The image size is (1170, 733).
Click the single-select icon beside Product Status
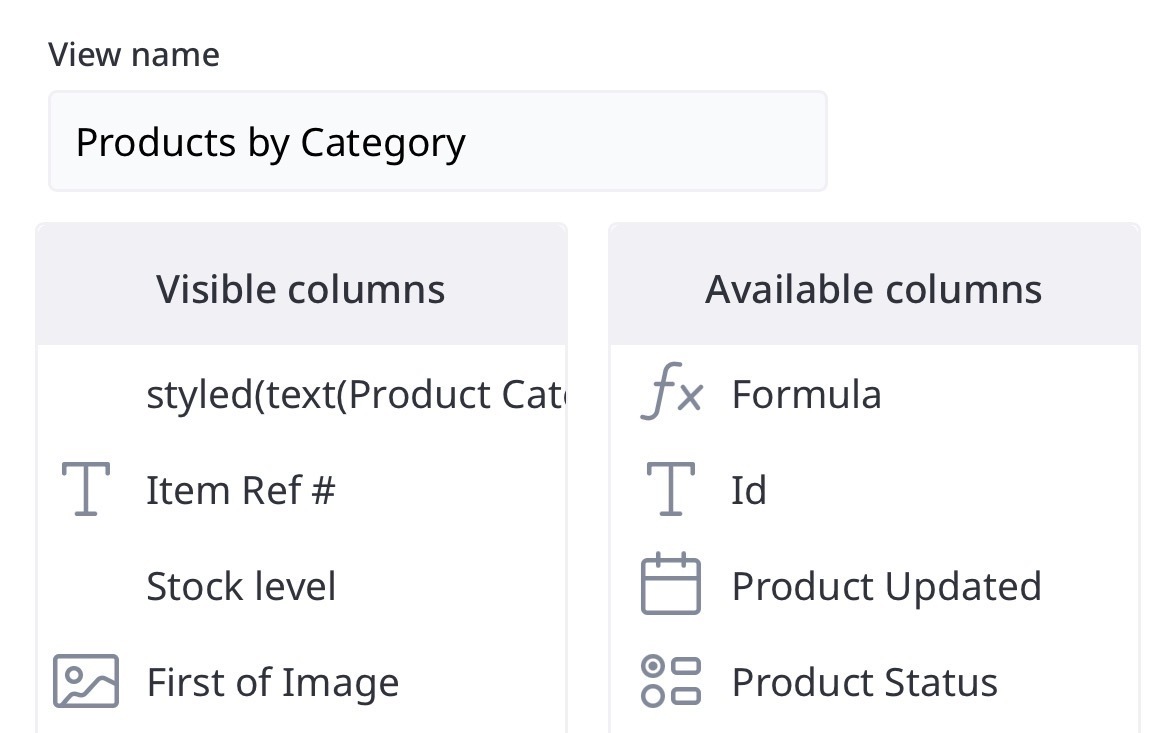[671, 682]
